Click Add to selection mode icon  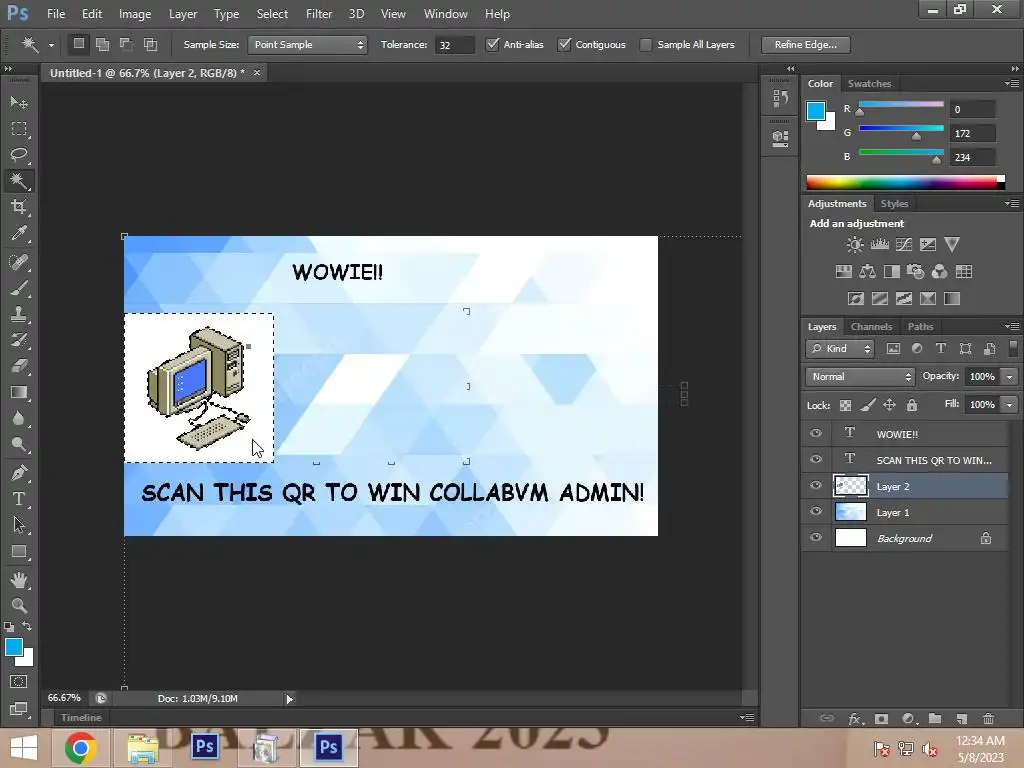pyautogui.click(x=103, y=44)
